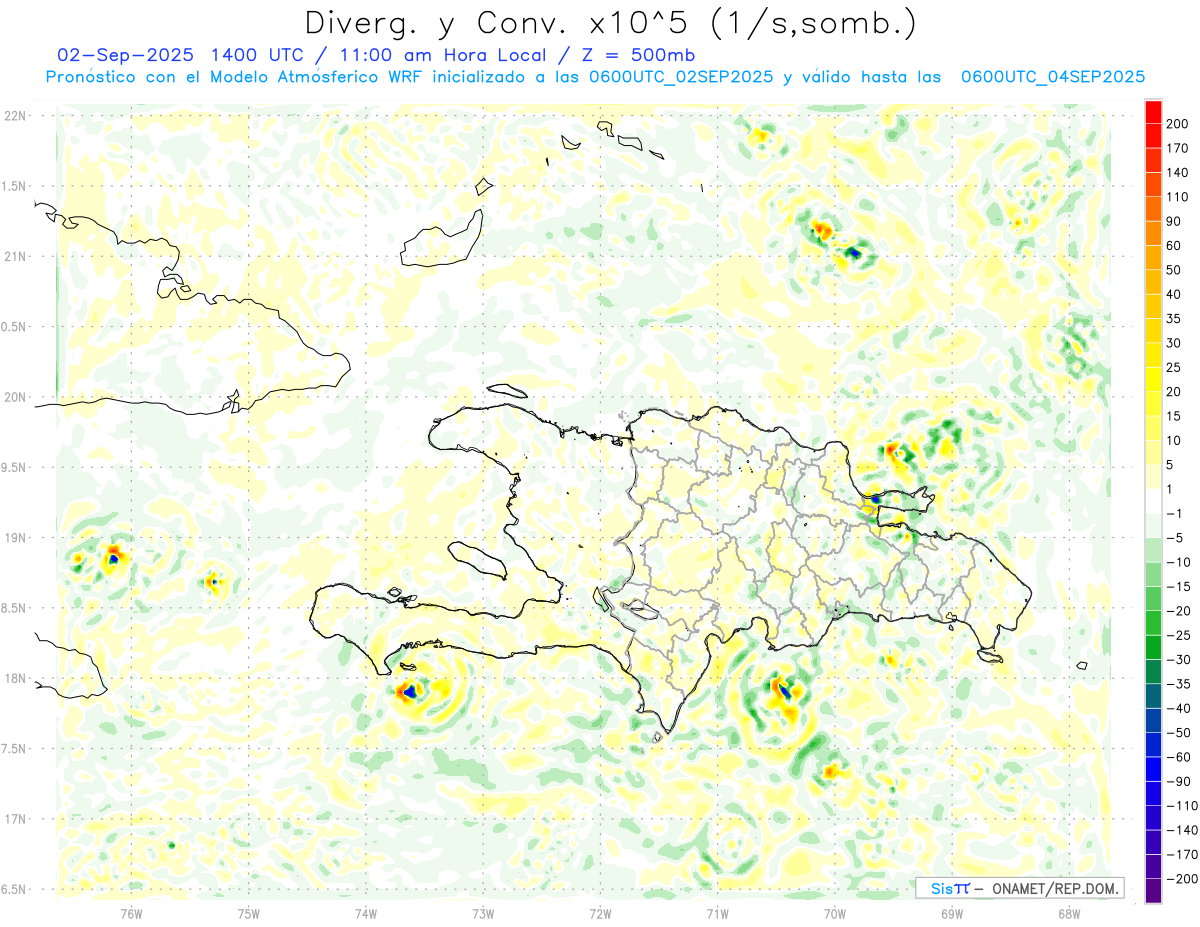Viewport: 1200px width, 927px height.
Task: Click the '-1' colorbar value
Action: (x=1176, y=514)
